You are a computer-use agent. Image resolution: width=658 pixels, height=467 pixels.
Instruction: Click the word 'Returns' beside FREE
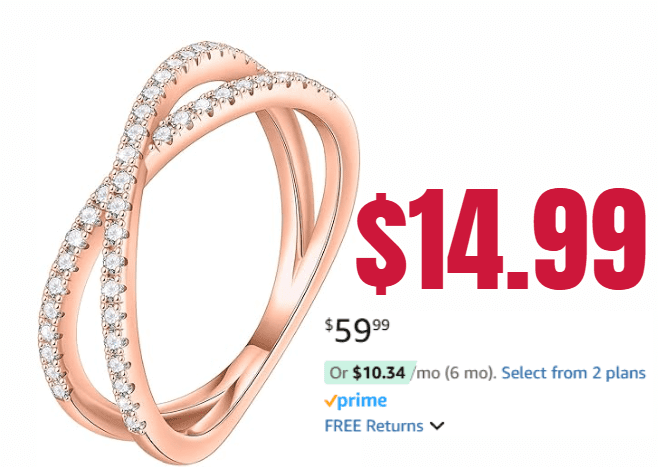[x=394, y=426]
